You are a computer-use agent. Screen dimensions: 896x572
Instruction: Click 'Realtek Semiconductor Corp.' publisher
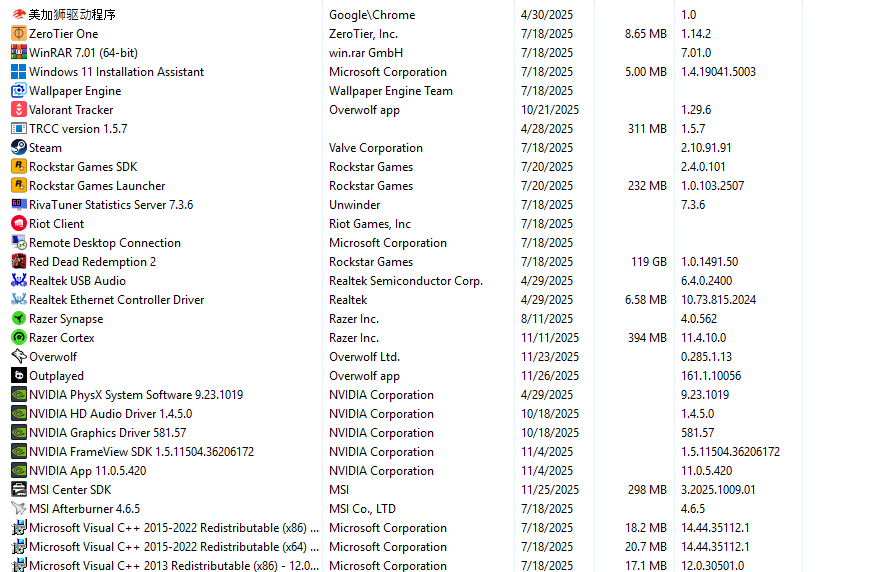coord(406,281)
